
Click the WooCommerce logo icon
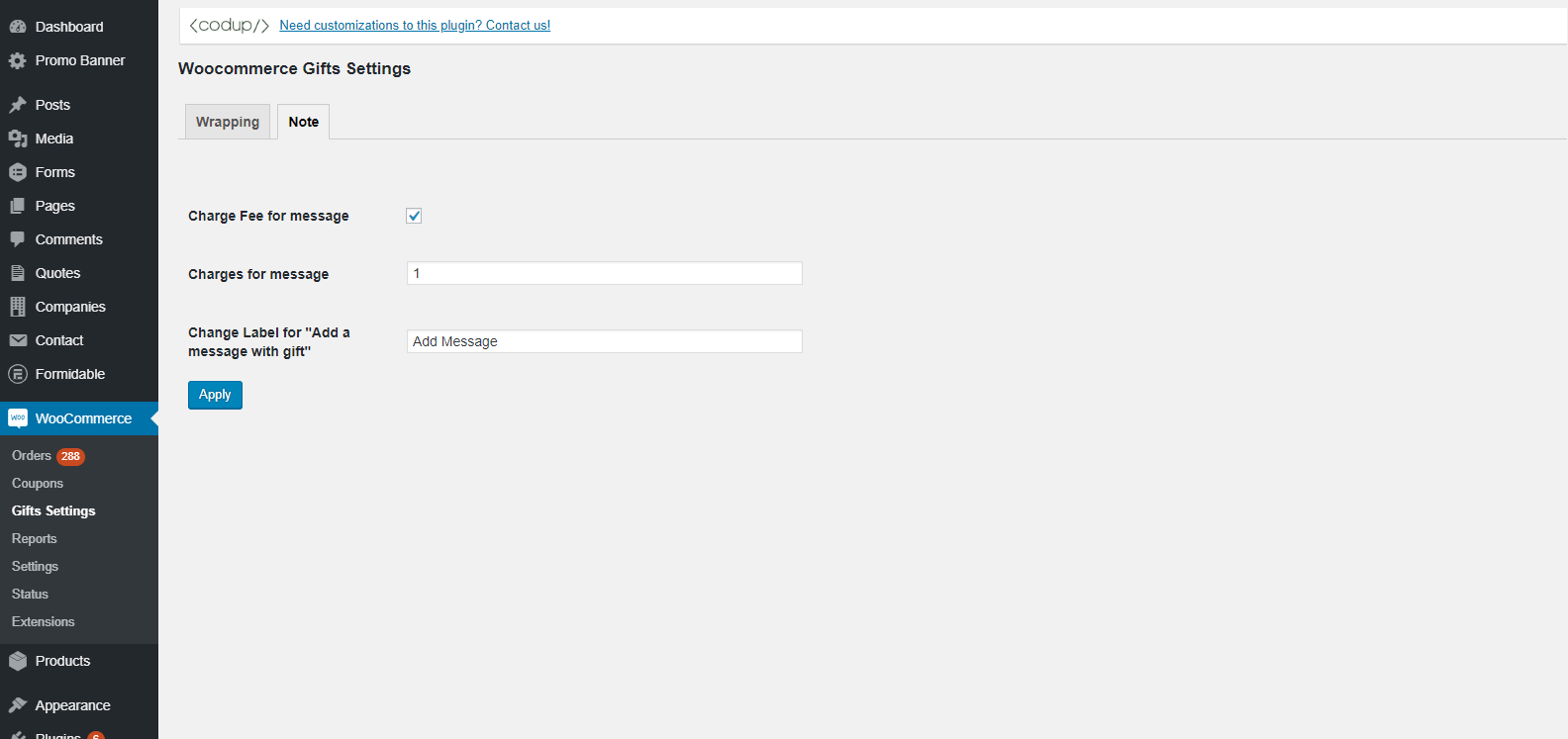pyautogui.click(x=18, y=418)
